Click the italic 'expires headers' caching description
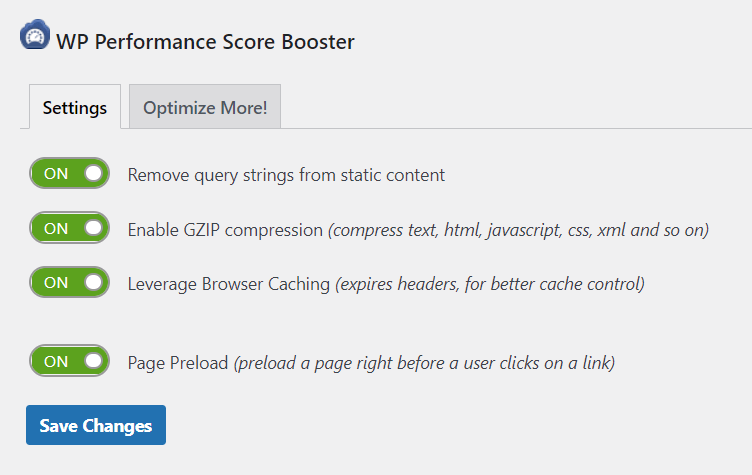Screen dimensions: 752x475 pyautogui.click(x=489, y=284)
